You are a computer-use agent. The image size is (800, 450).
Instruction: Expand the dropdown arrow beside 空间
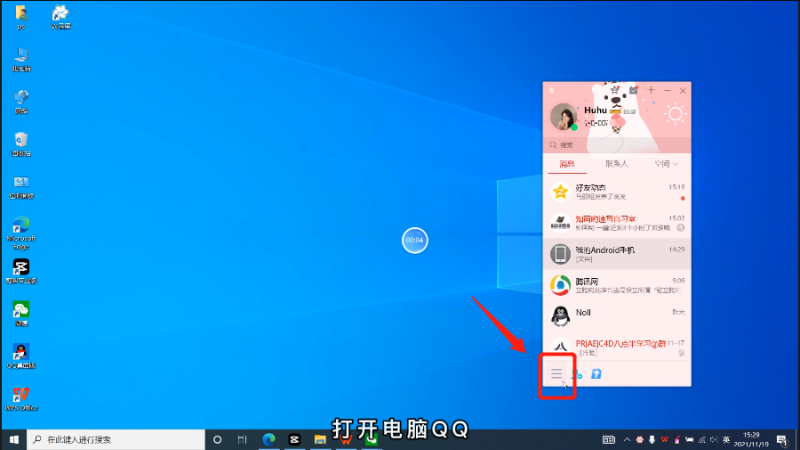(675, 164)
